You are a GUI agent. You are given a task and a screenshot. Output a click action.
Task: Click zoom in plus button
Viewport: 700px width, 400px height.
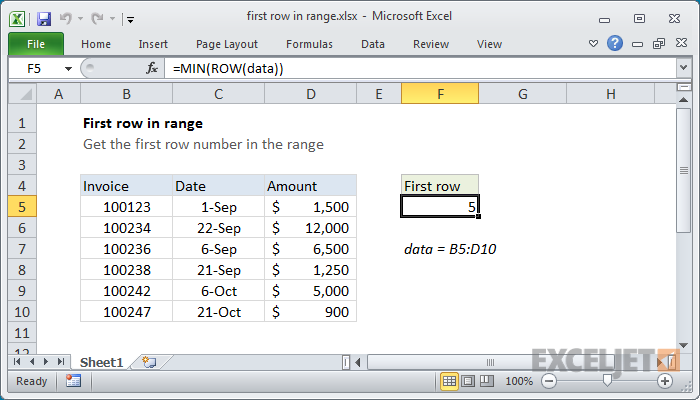point(665,381)
